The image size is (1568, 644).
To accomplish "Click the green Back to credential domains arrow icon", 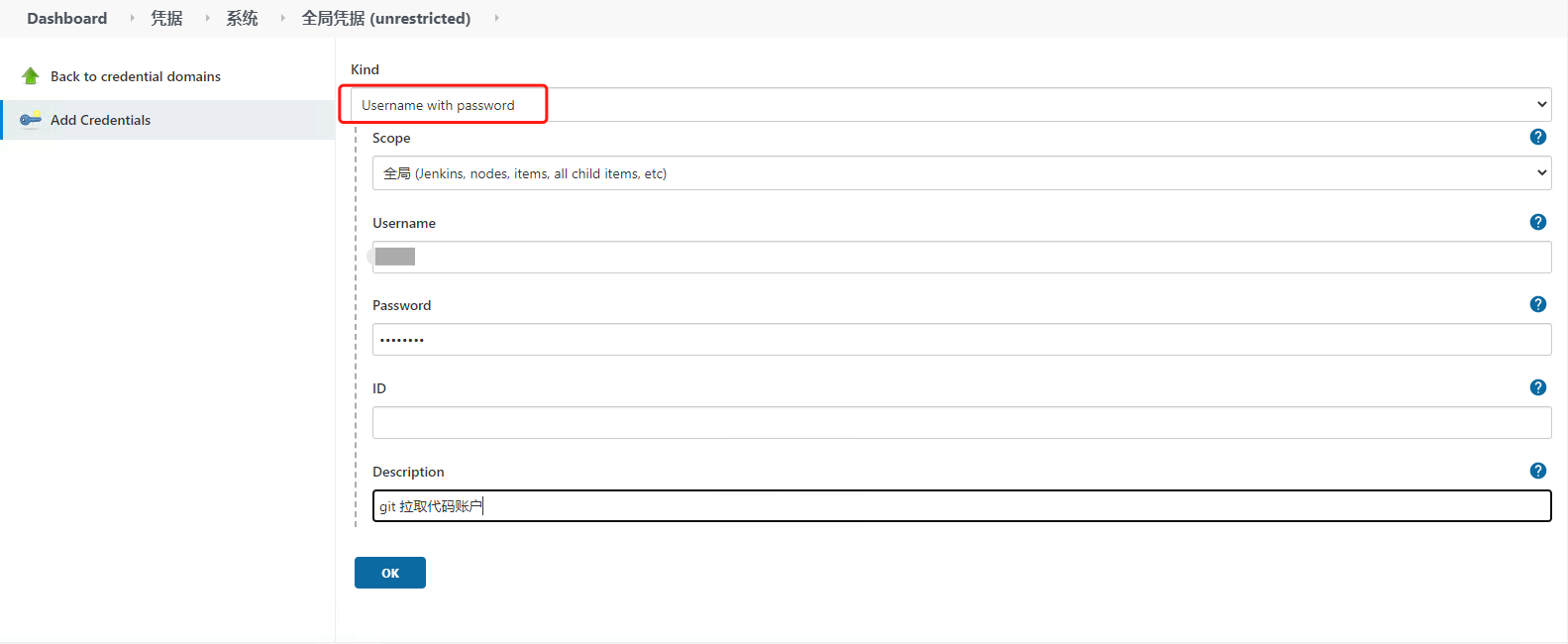I will click(31, 75).
